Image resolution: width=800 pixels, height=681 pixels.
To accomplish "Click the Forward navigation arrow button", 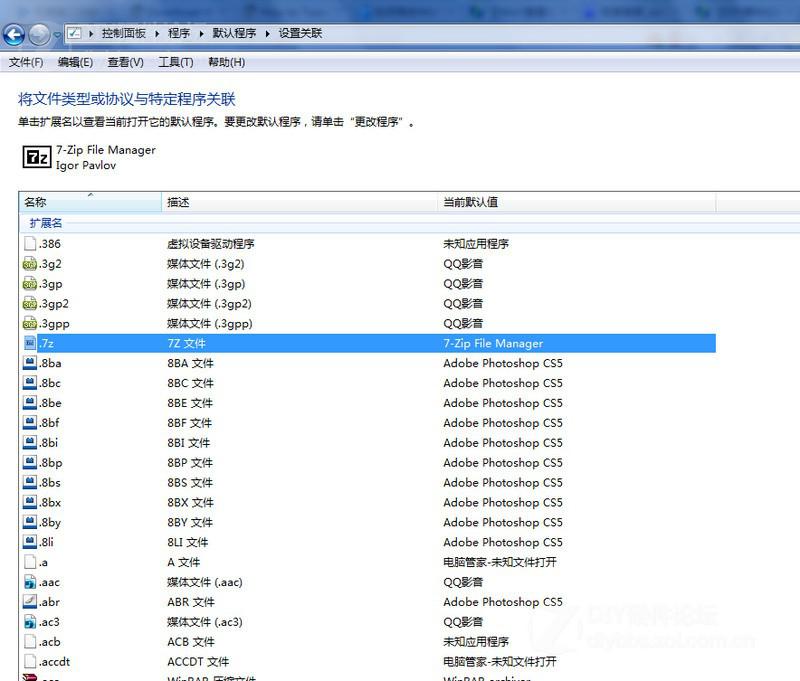I will [39, 35].
